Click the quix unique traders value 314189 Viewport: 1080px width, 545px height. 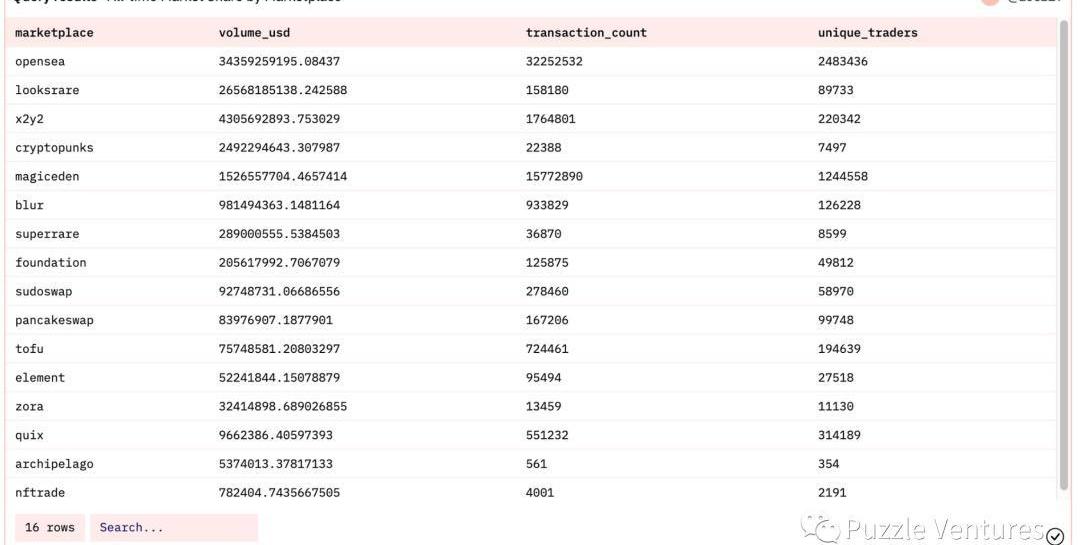(839, 436)
